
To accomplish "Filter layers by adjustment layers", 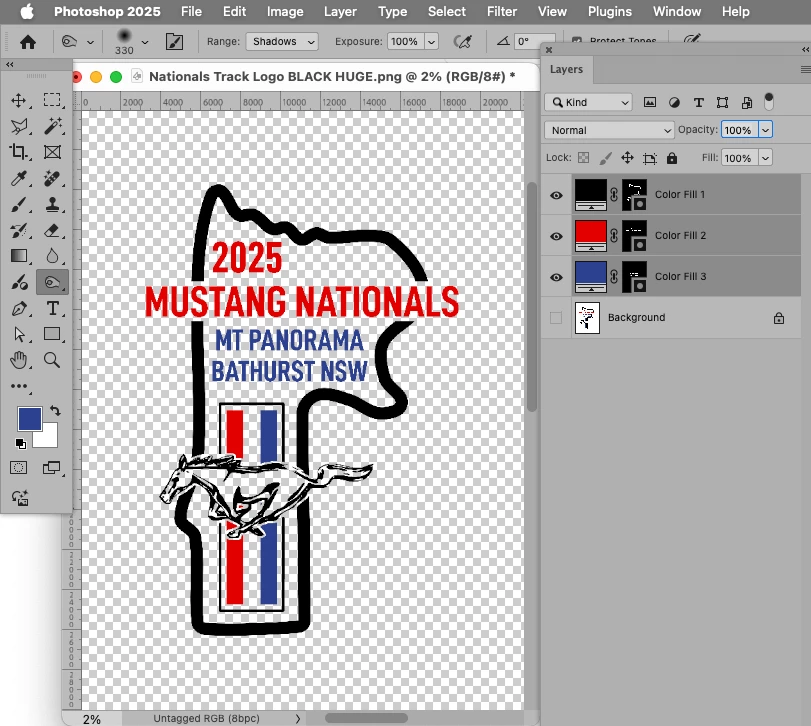I will click(674, 102).
